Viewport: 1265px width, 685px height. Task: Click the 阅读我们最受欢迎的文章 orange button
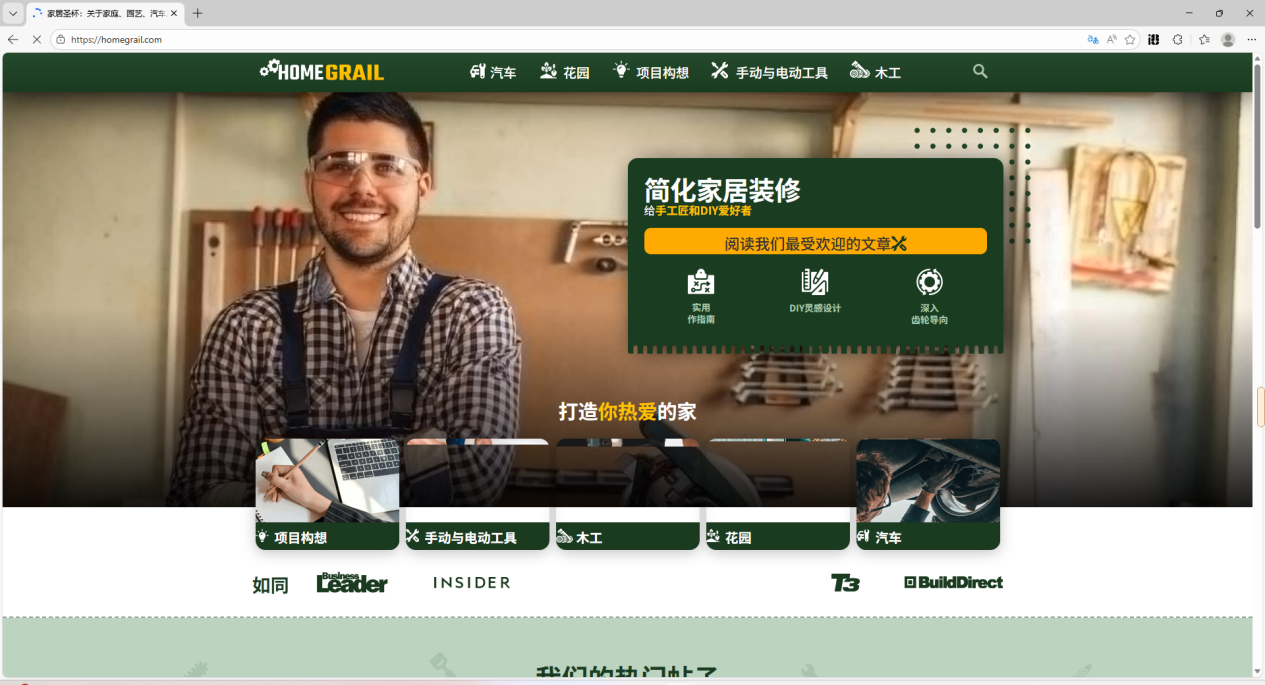pos(815,242)
